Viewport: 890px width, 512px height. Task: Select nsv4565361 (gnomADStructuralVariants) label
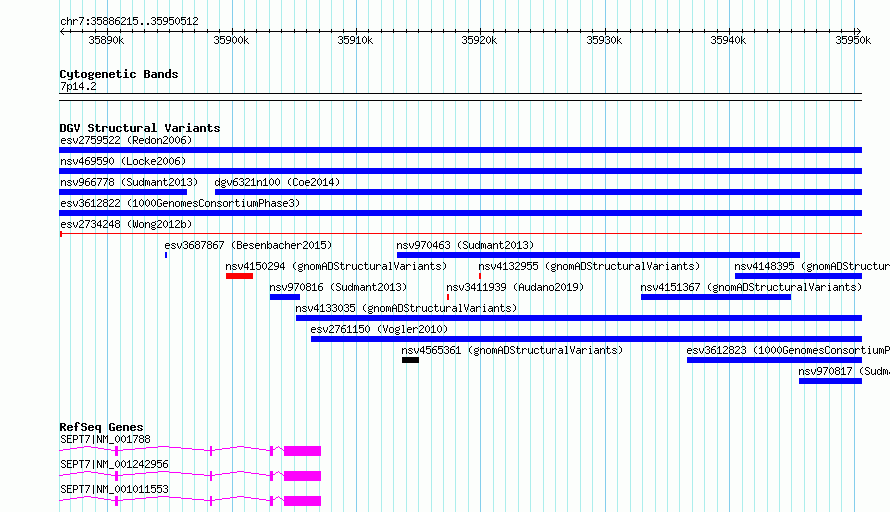point(512,350)
